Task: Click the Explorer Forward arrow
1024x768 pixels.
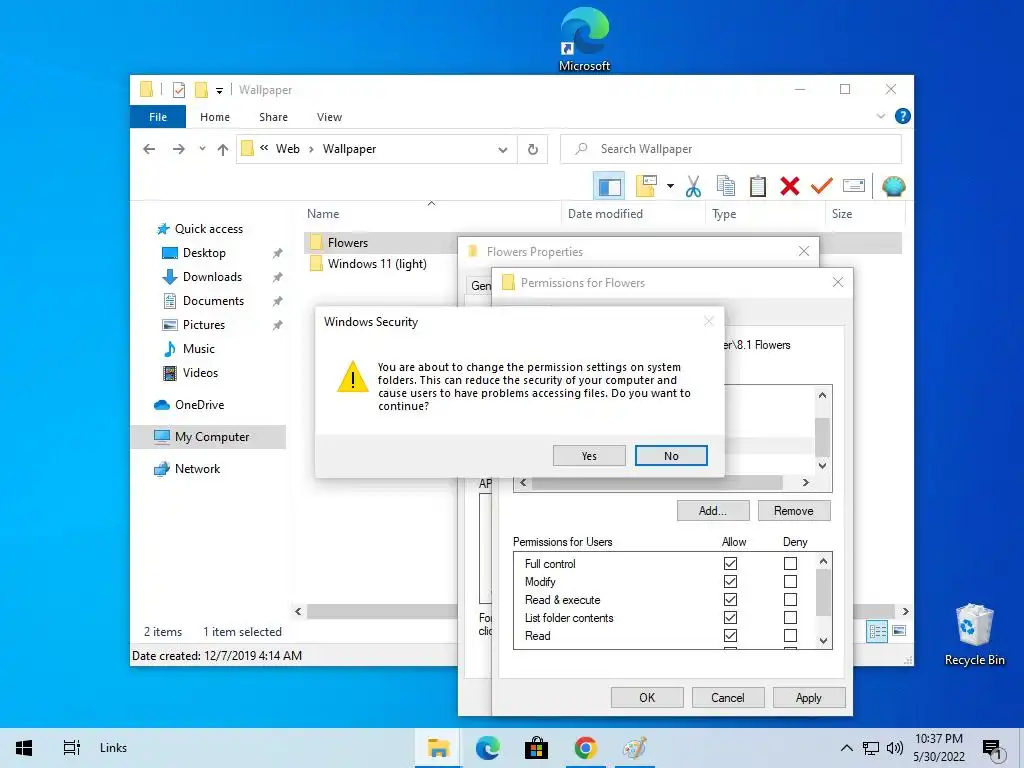Action: [x=178, y=149]
